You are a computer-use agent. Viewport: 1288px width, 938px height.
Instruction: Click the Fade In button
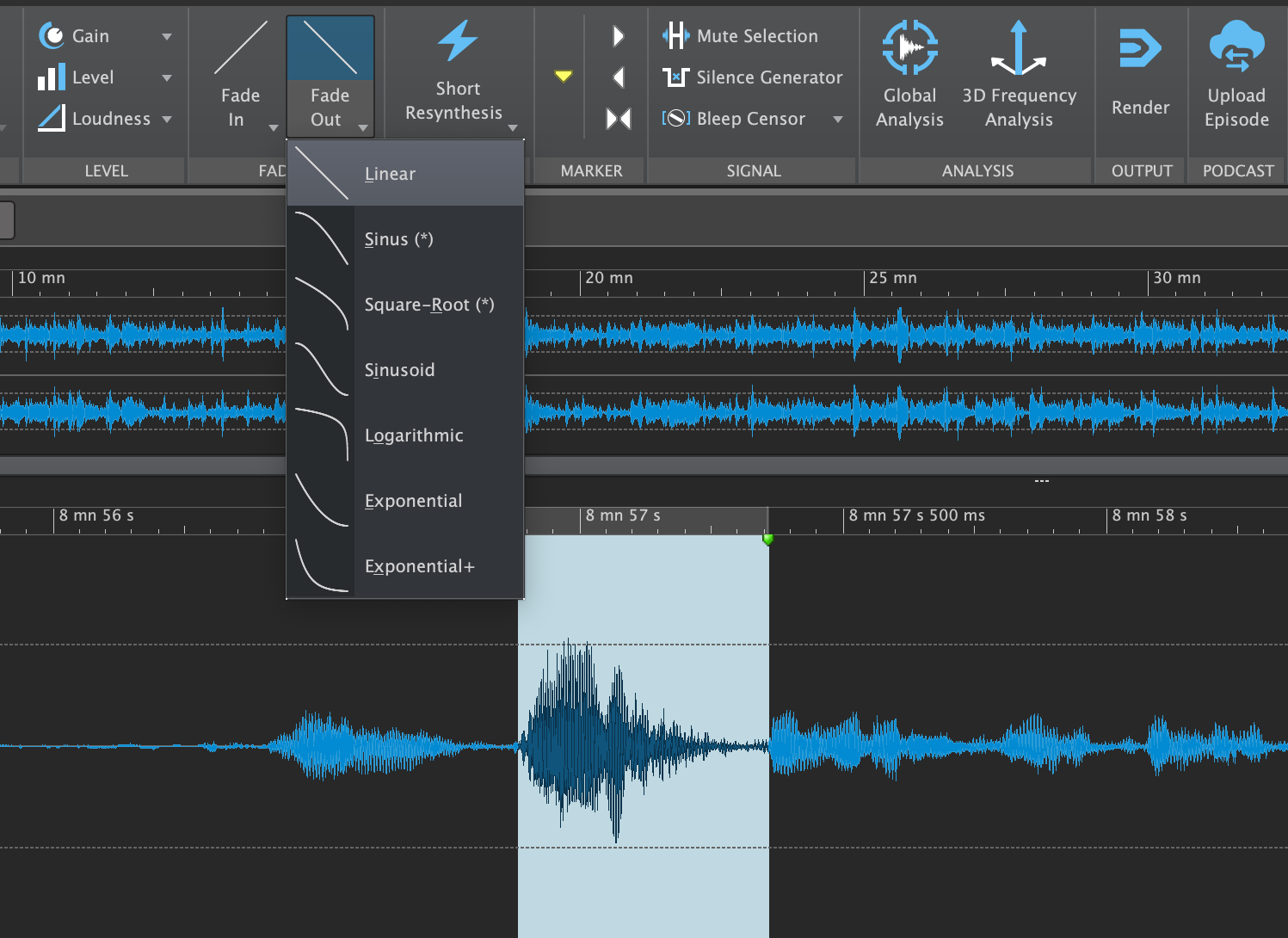pos(240,77)
